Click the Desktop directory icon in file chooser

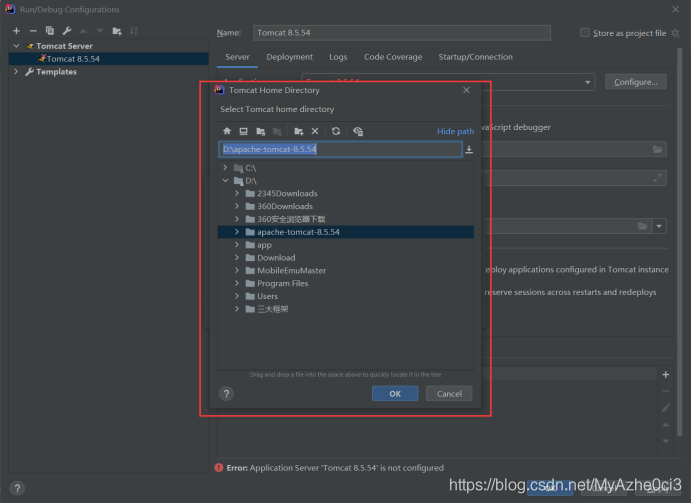point(243,131)
